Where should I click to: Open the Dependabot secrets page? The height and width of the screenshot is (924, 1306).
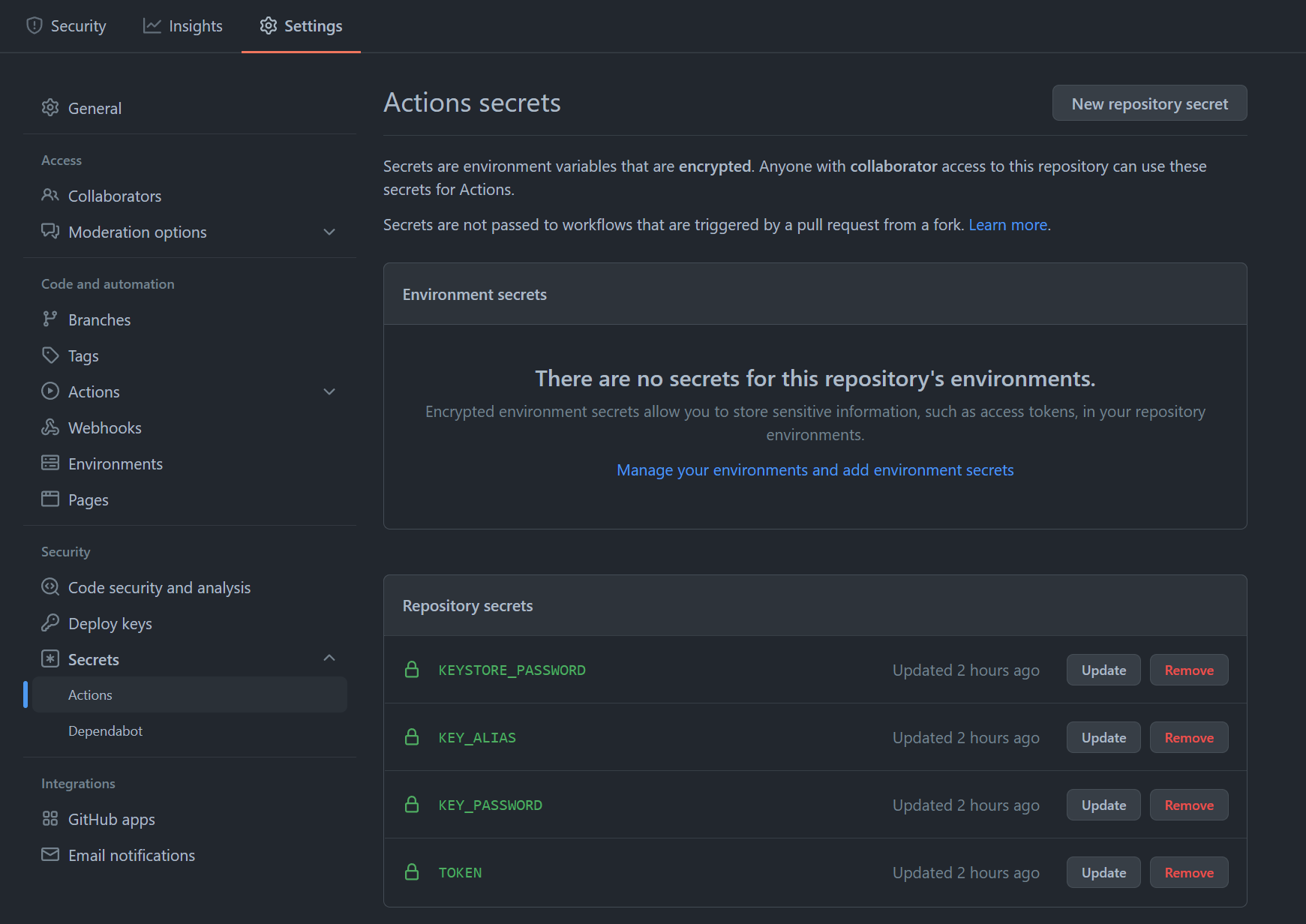click(x=105, y=730)
